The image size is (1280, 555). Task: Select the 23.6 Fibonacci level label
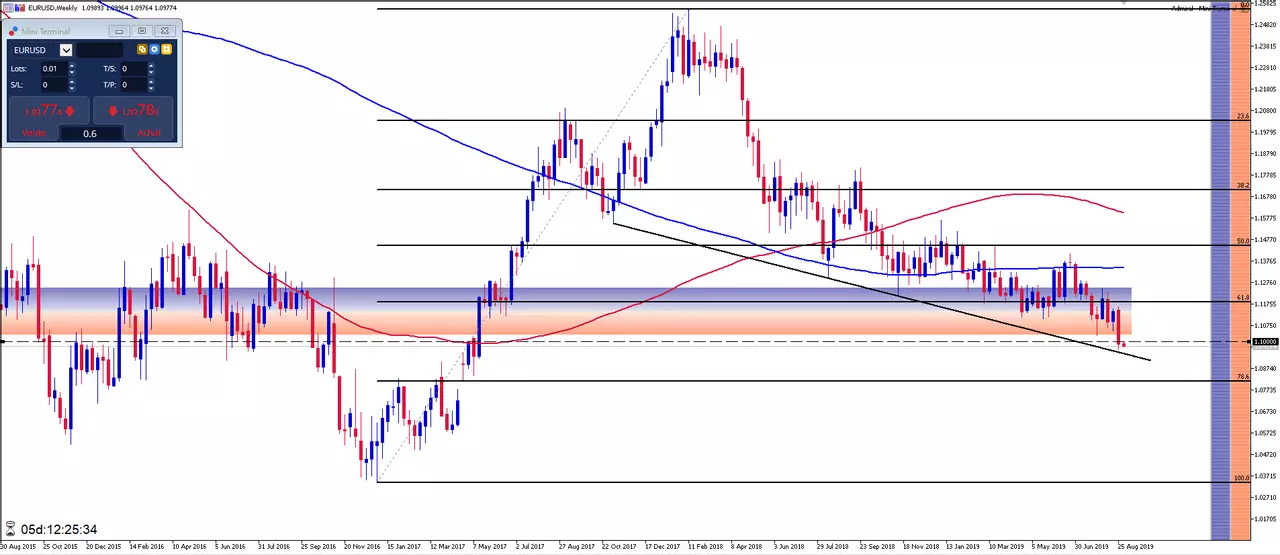(1243, 116)
